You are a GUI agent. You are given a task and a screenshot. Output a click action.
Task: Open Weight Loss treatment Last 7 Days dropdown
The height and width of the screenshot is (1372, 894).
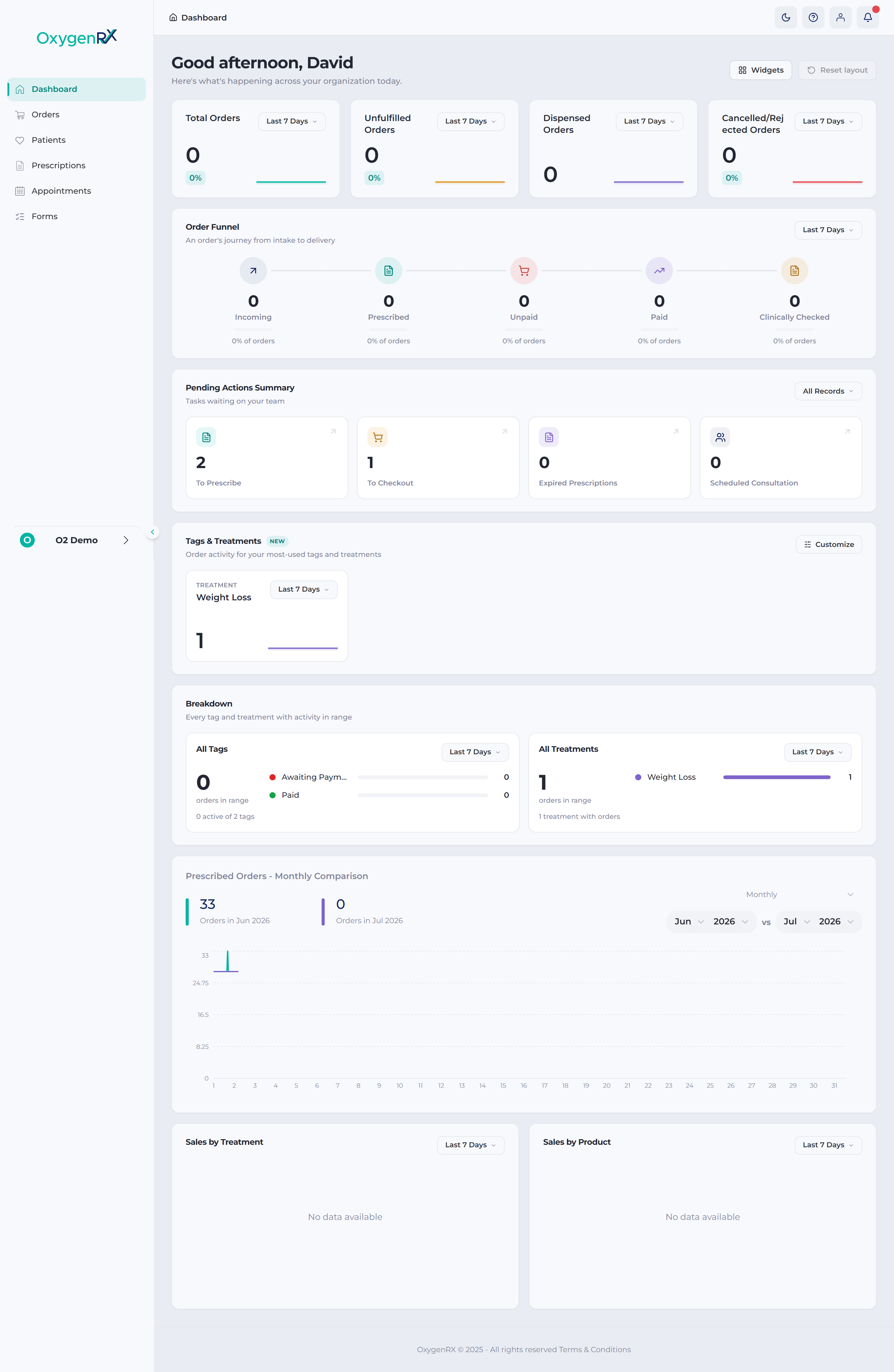[303, 589]
